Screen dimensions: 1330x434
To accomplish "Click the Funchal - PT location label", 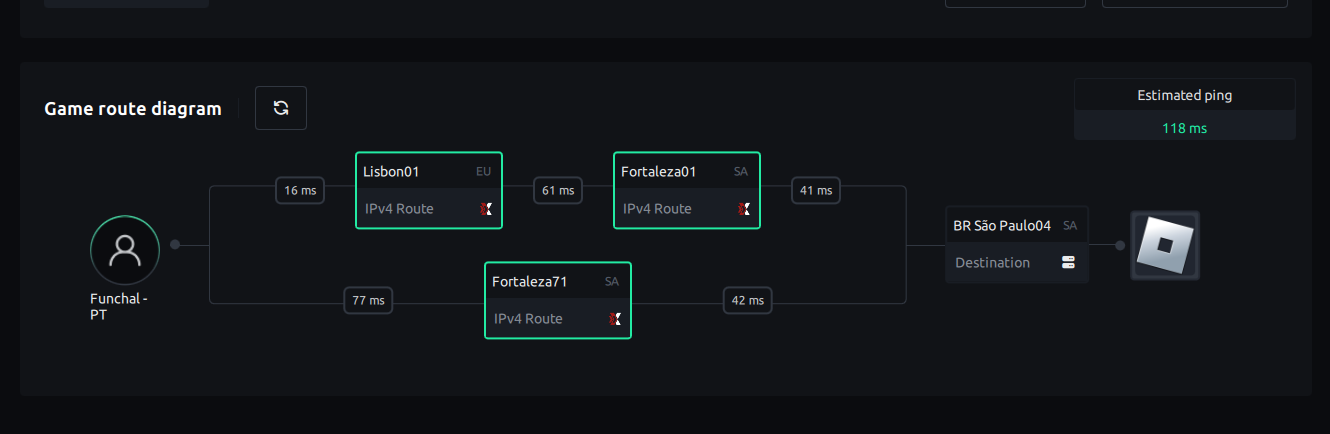I will pos(118,306).
